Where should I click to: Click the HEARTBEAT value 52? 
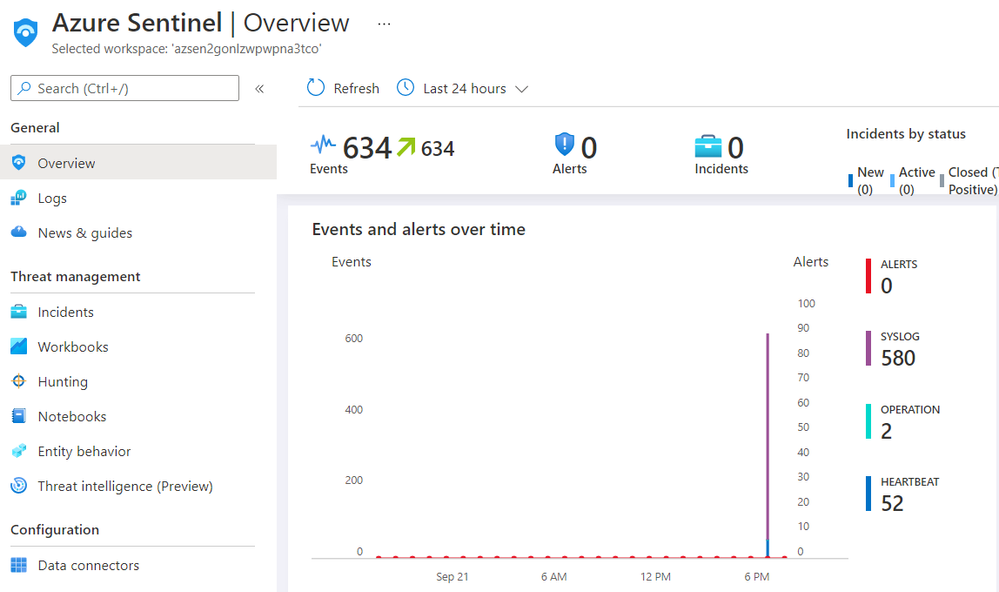coord(892,503)
